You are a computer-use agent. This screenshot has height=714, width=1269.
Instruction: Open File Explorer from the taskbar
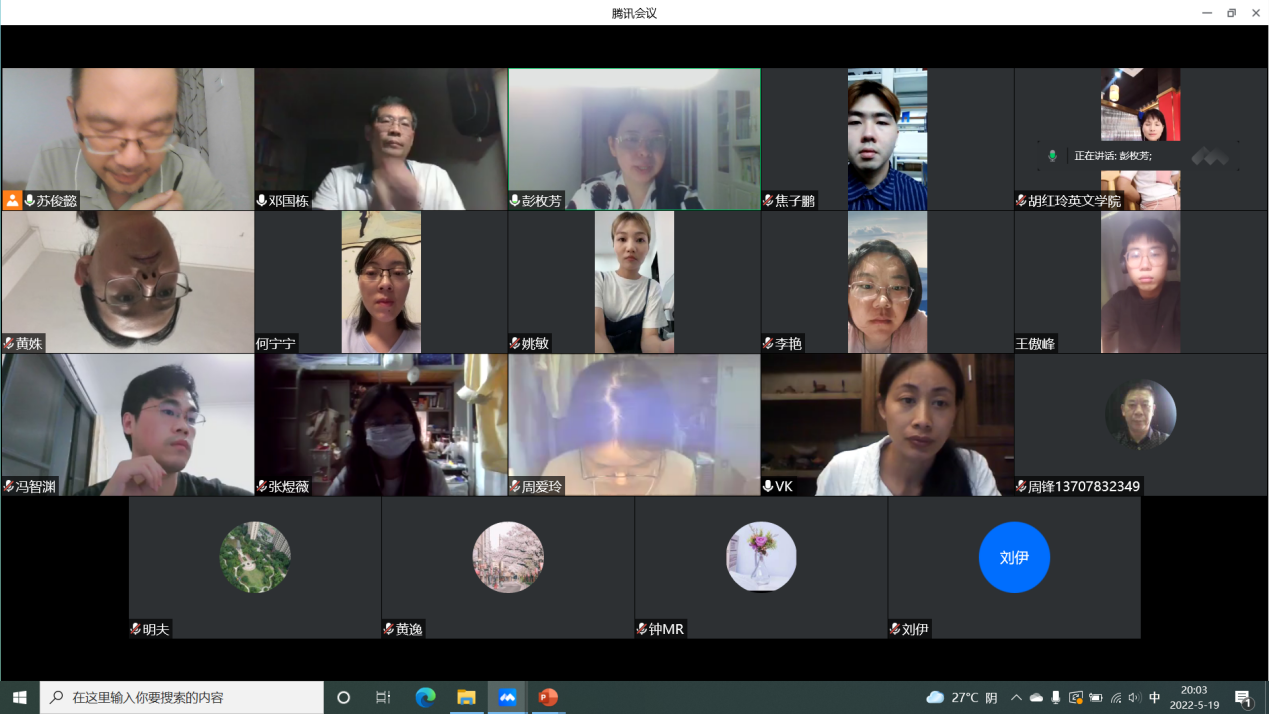point(466,697)
